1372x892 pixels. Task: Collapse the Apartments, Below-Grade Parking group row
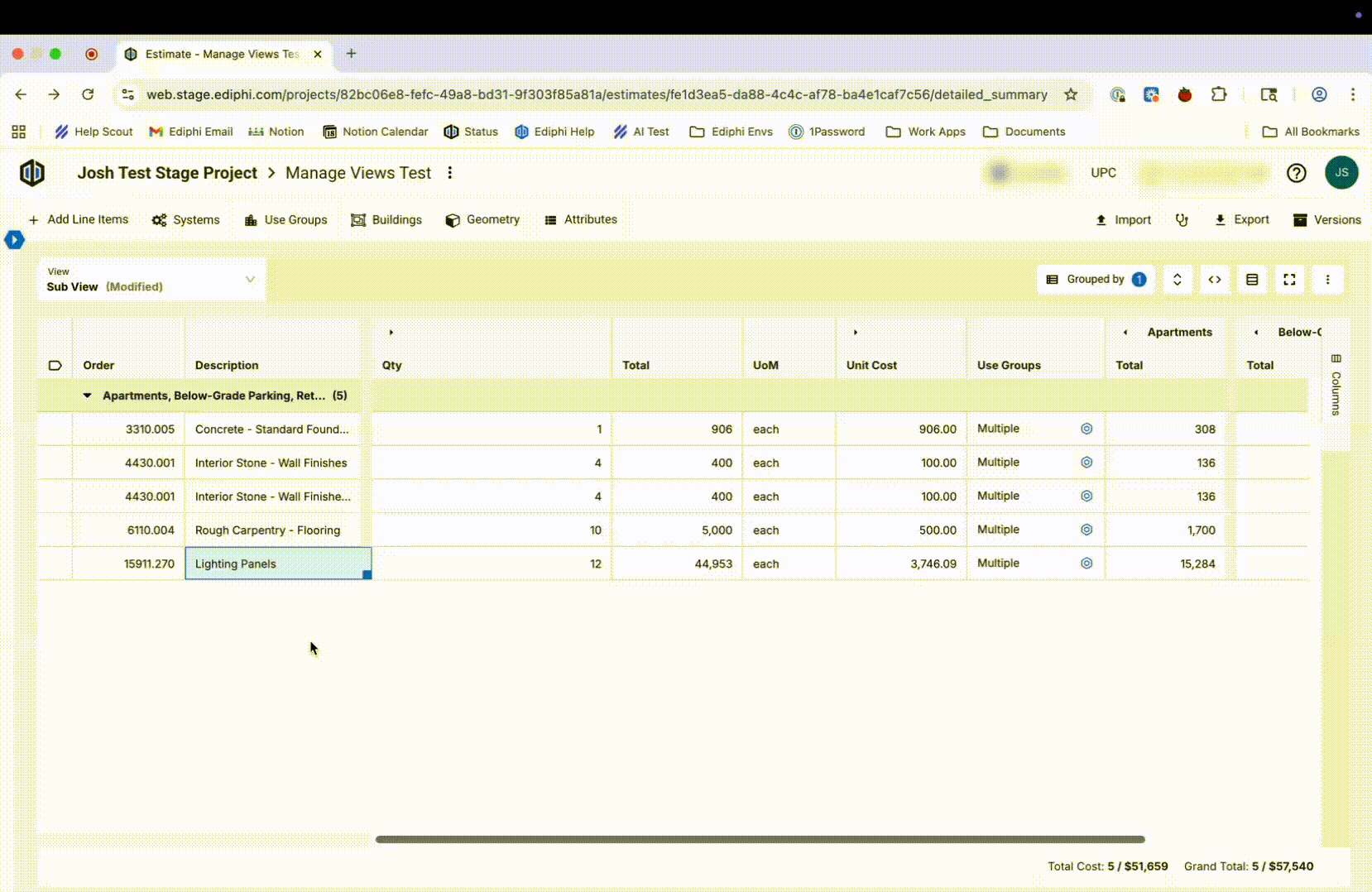[x=87, y=396]
